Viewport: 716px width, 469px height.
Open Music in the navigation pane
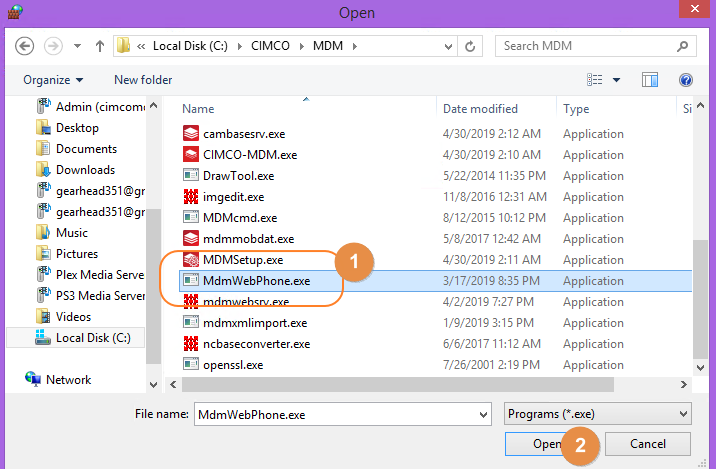62,233
